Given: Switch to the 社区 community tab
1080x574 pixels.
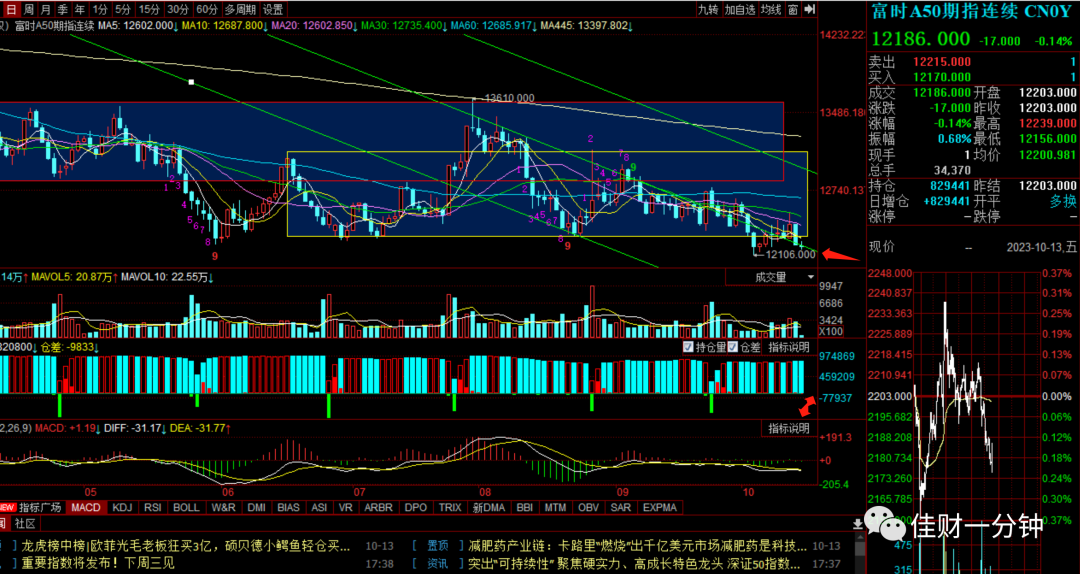Looking at the screenshot, I should tap(25, 524).
